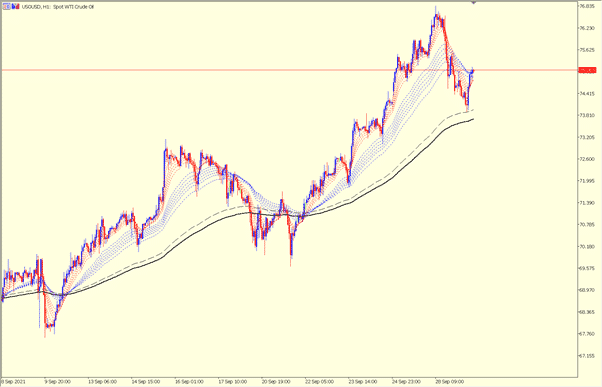This screenshot has height=387, width=602.
Task: Click the 17 Sep 10:00 time label
Action: click(232, 382)
